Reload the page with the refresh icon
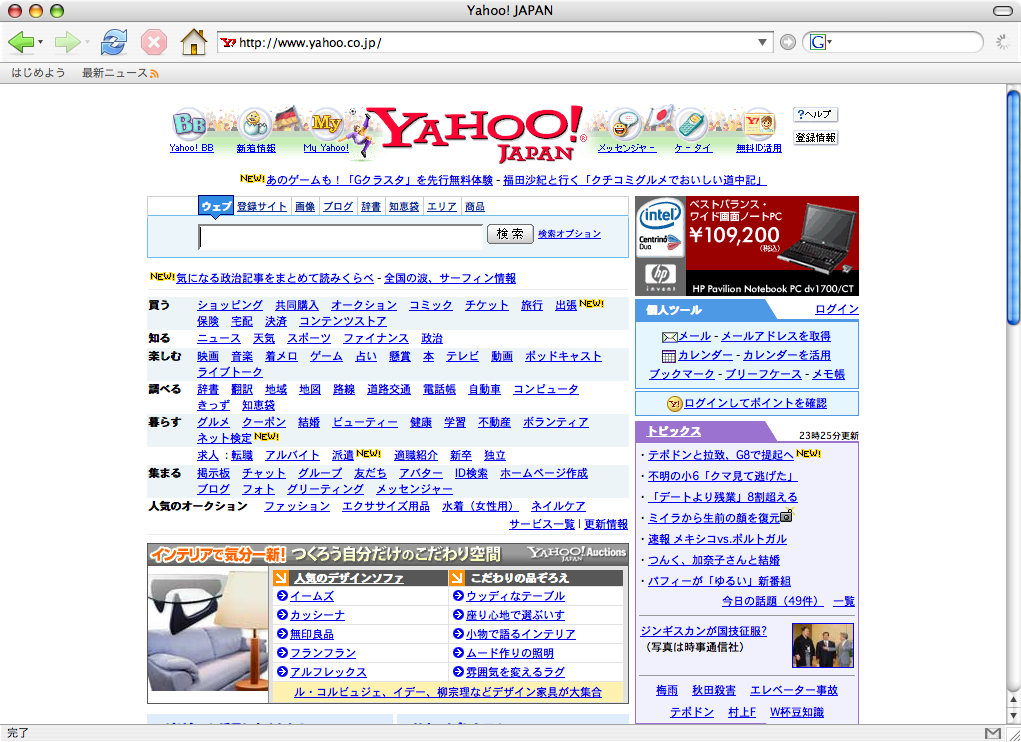This screenshot has width=1021, height=742. (114, 42)
